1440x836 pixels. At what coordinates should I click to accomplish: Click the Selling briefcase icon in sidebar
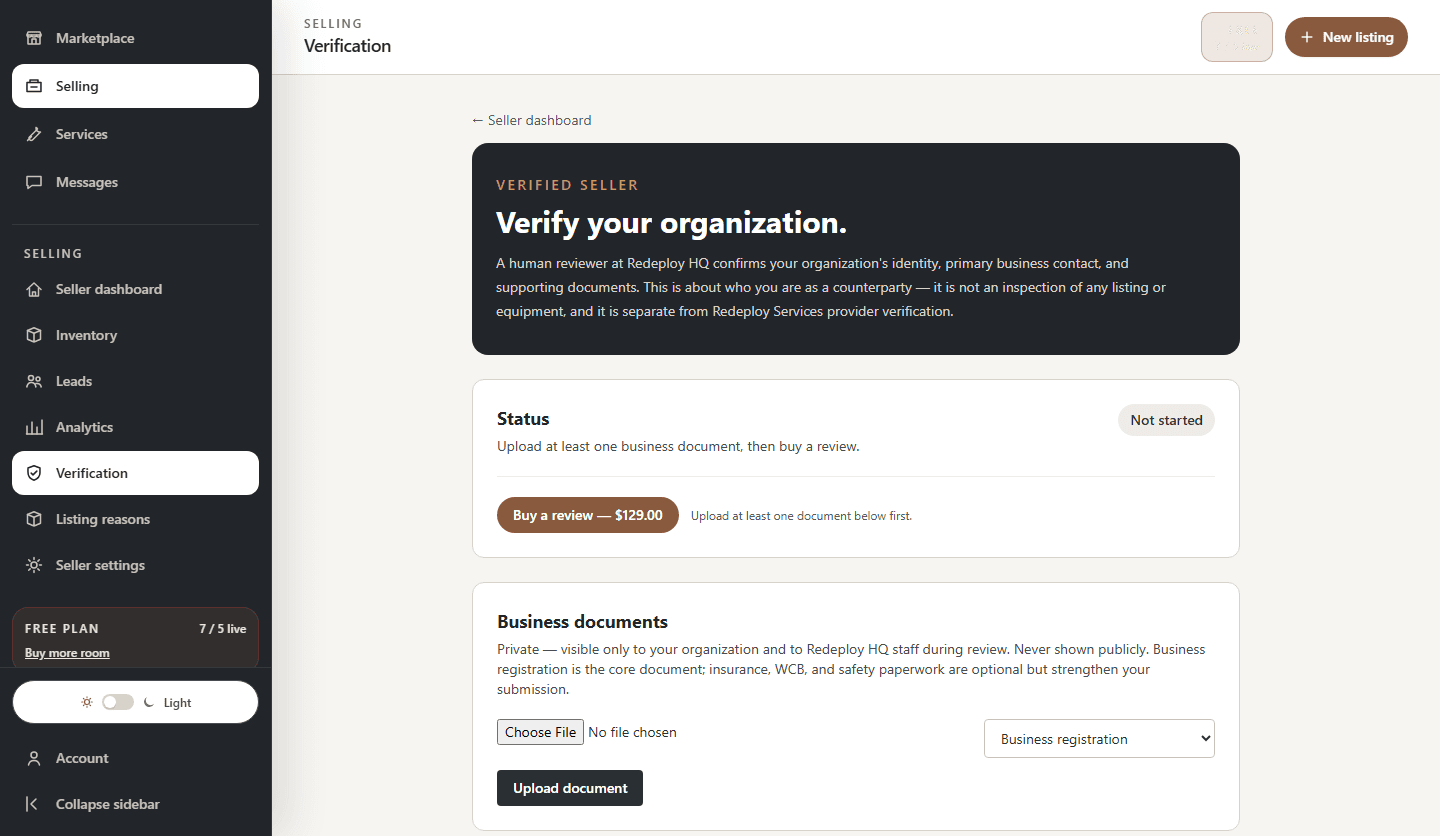(34, 86)
